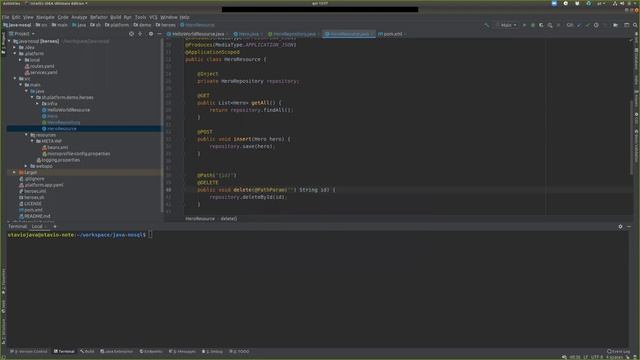Open the Event Log
This screenshot has height=360, width=640.
pyautogui.click(x=618, y=351)
